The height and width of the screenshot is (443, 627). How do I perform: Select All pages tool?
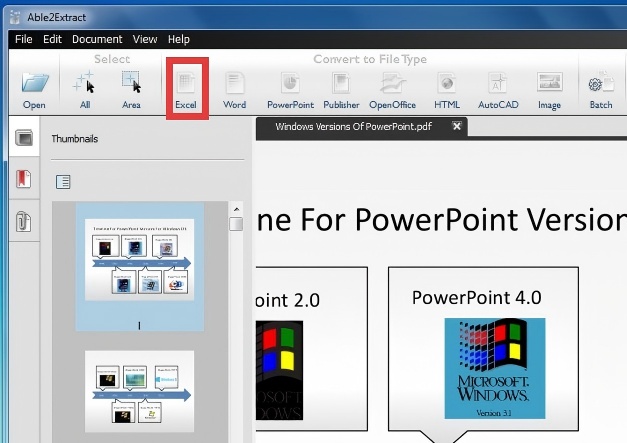click(84, 90)
